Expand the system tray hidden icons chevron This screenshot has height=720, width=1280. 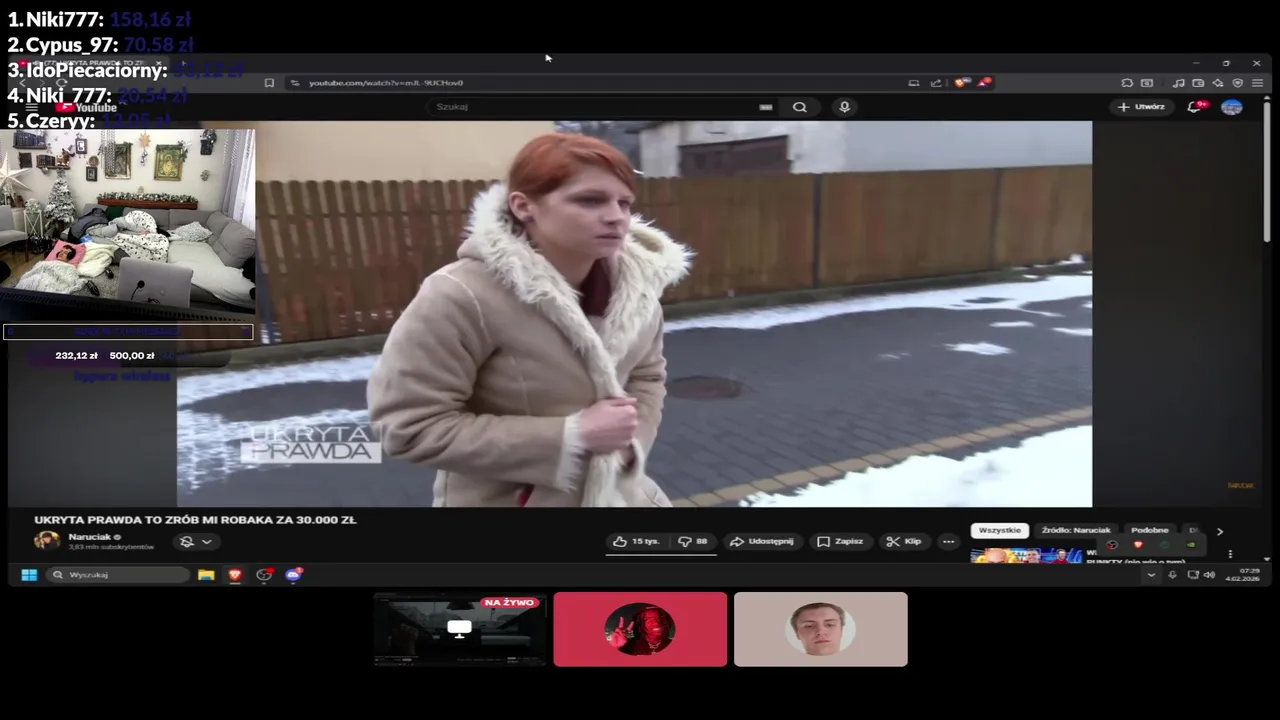point(1151,575)
